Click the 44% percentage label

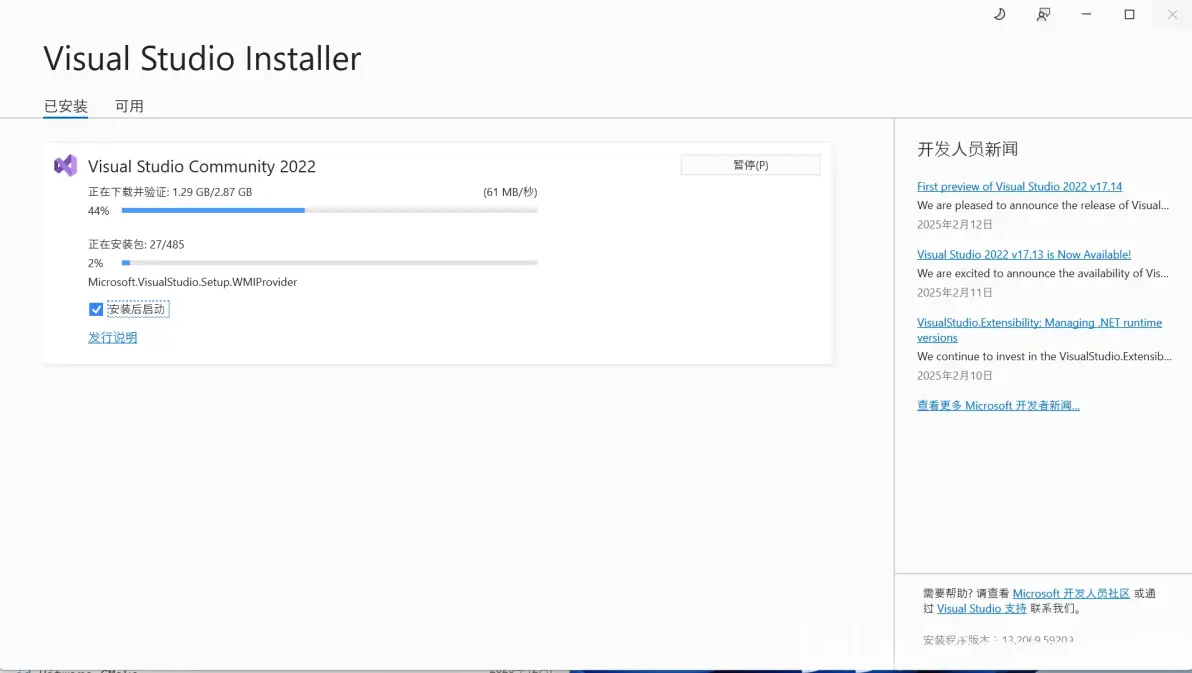pyautogui.click(x=99, y=211)
